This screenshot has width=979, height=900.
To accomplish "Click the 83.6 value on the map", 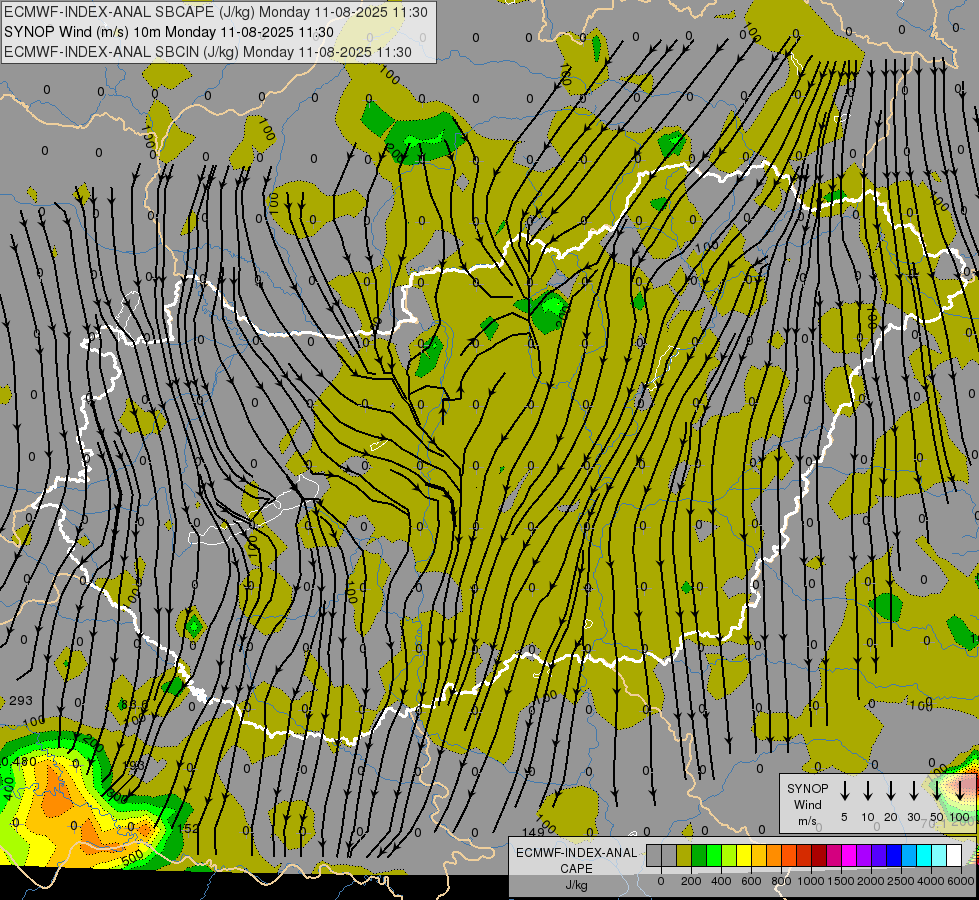I will point(134,705).
